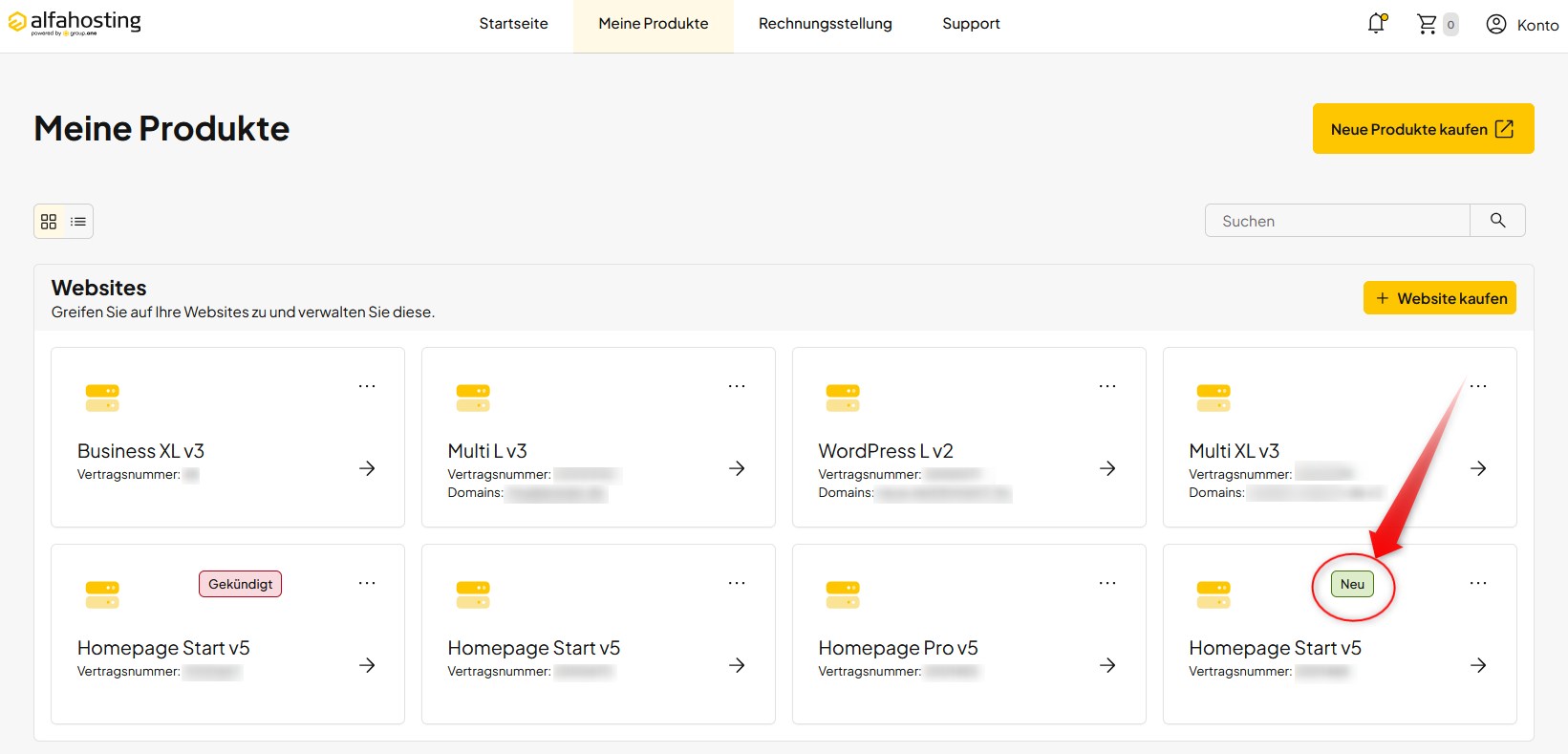The image size is (1568, 754).
Task: Click the Neu status badge
Action: [x=1352, y=584]
